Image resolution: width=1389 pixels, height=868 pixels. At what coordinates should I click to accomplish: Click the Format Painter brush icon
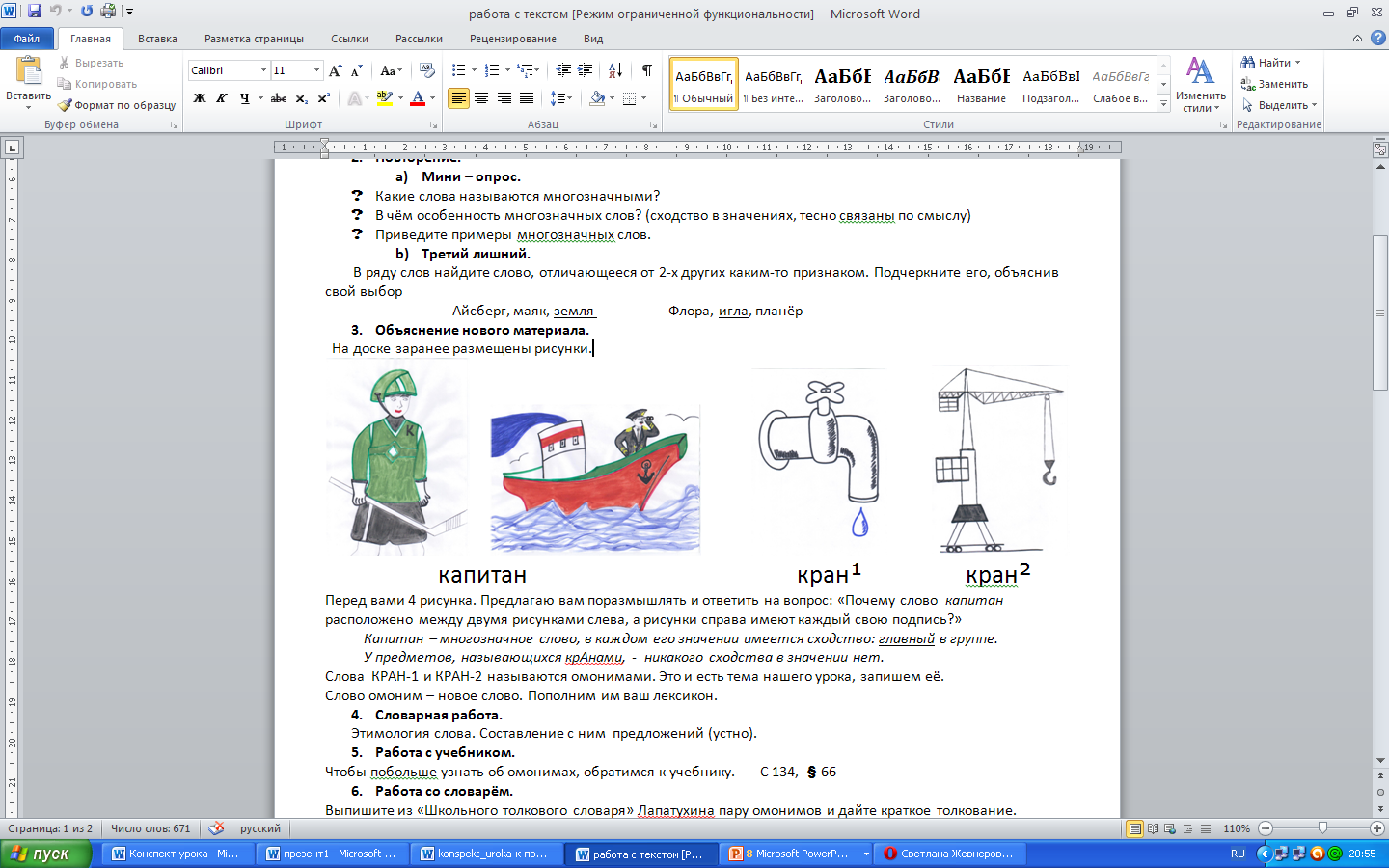tap(65, 105)
